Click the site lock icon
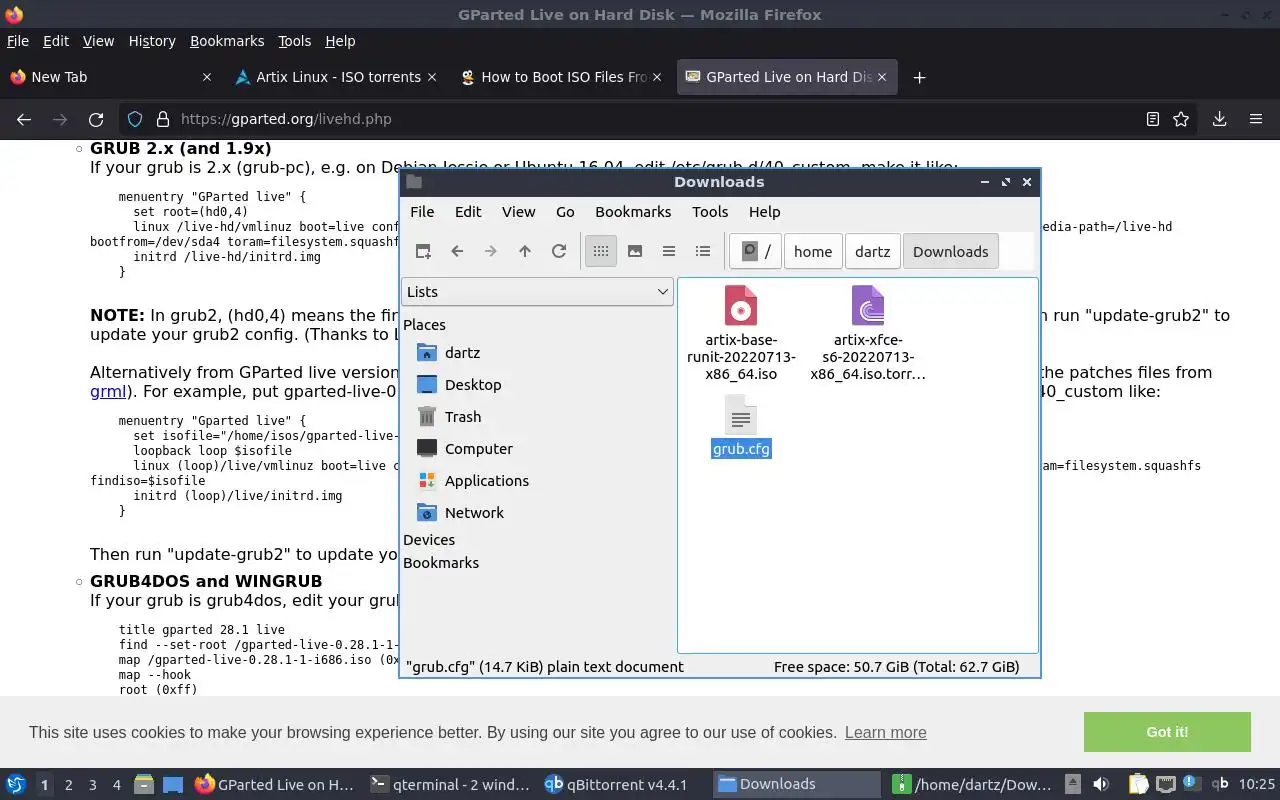 tap(162, 119)
